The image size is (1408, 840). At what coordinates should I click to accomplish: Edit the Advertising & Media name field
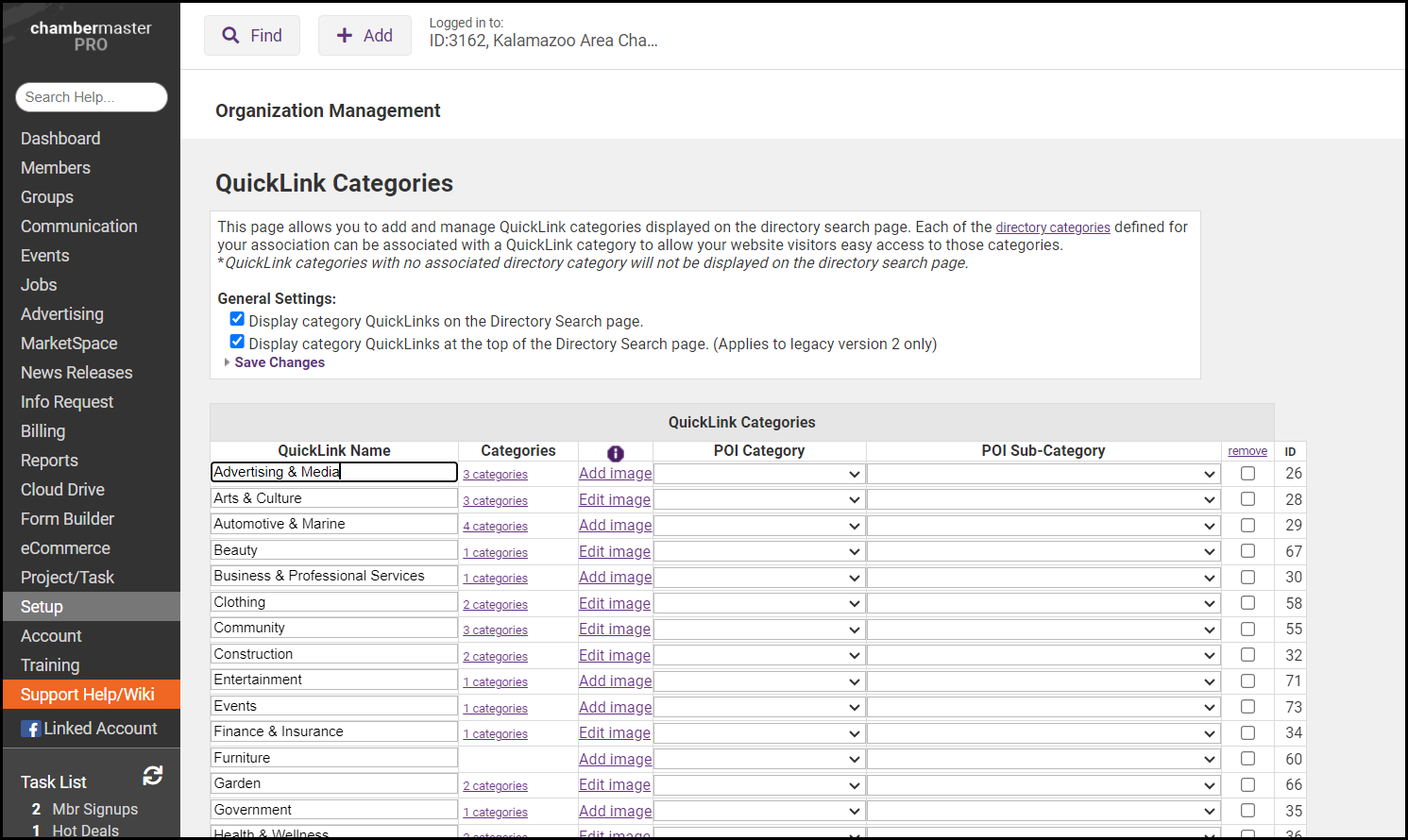click(x=334, y=472)
